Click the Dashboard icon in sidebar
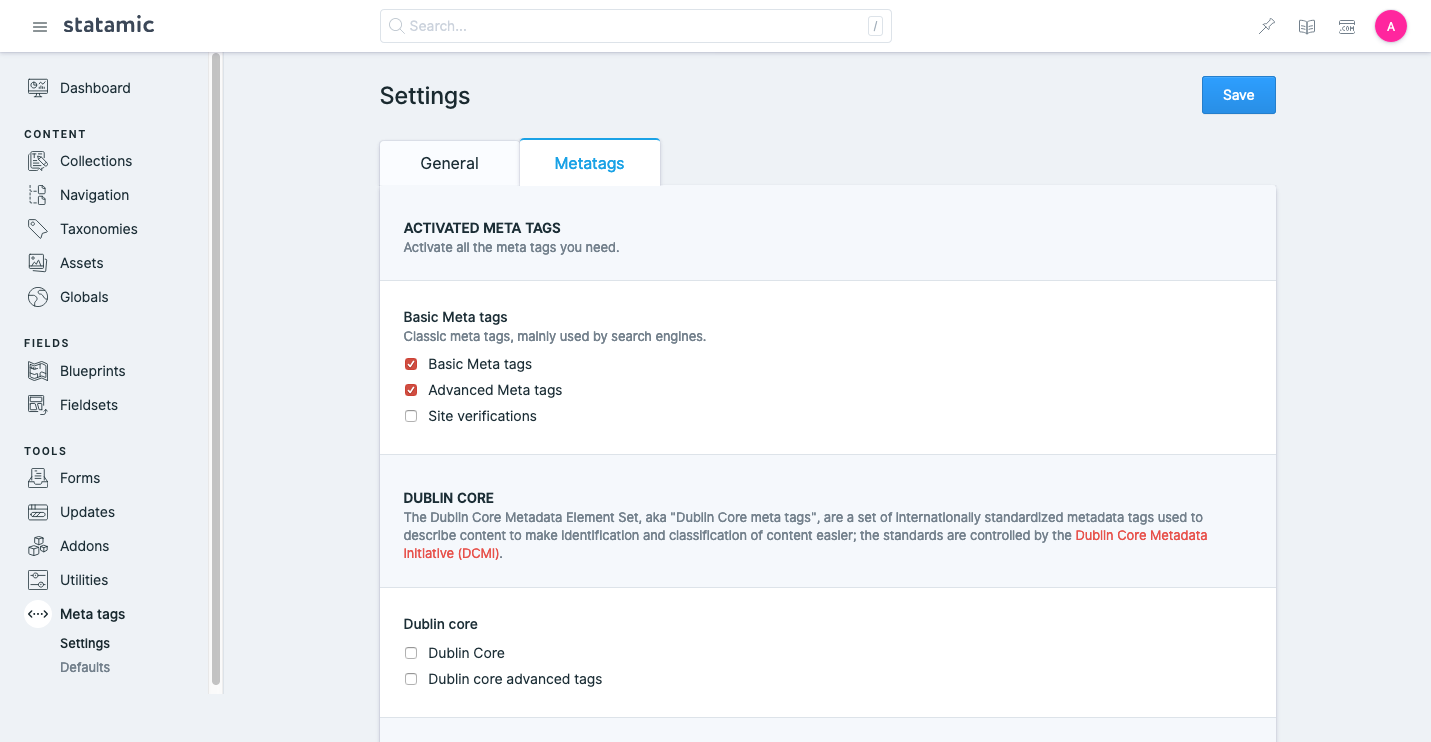This screenshot has width=1431, height=742. 38,88
